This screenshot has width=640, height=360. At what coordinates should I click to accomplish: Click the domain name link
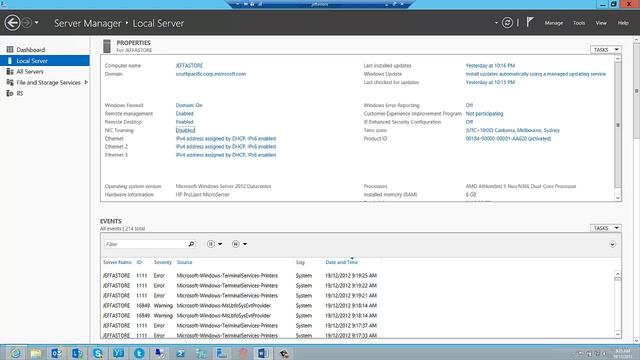pos(211,74)
